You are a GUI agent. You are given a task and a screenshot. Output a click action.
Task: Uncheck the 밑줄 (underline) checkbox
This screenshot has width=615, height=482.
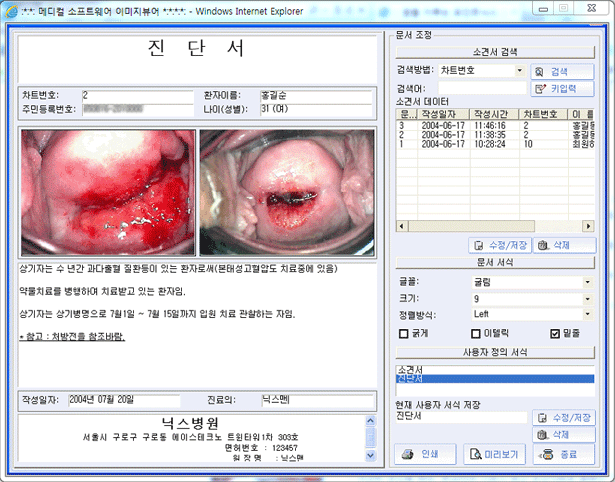pos(555,333)
